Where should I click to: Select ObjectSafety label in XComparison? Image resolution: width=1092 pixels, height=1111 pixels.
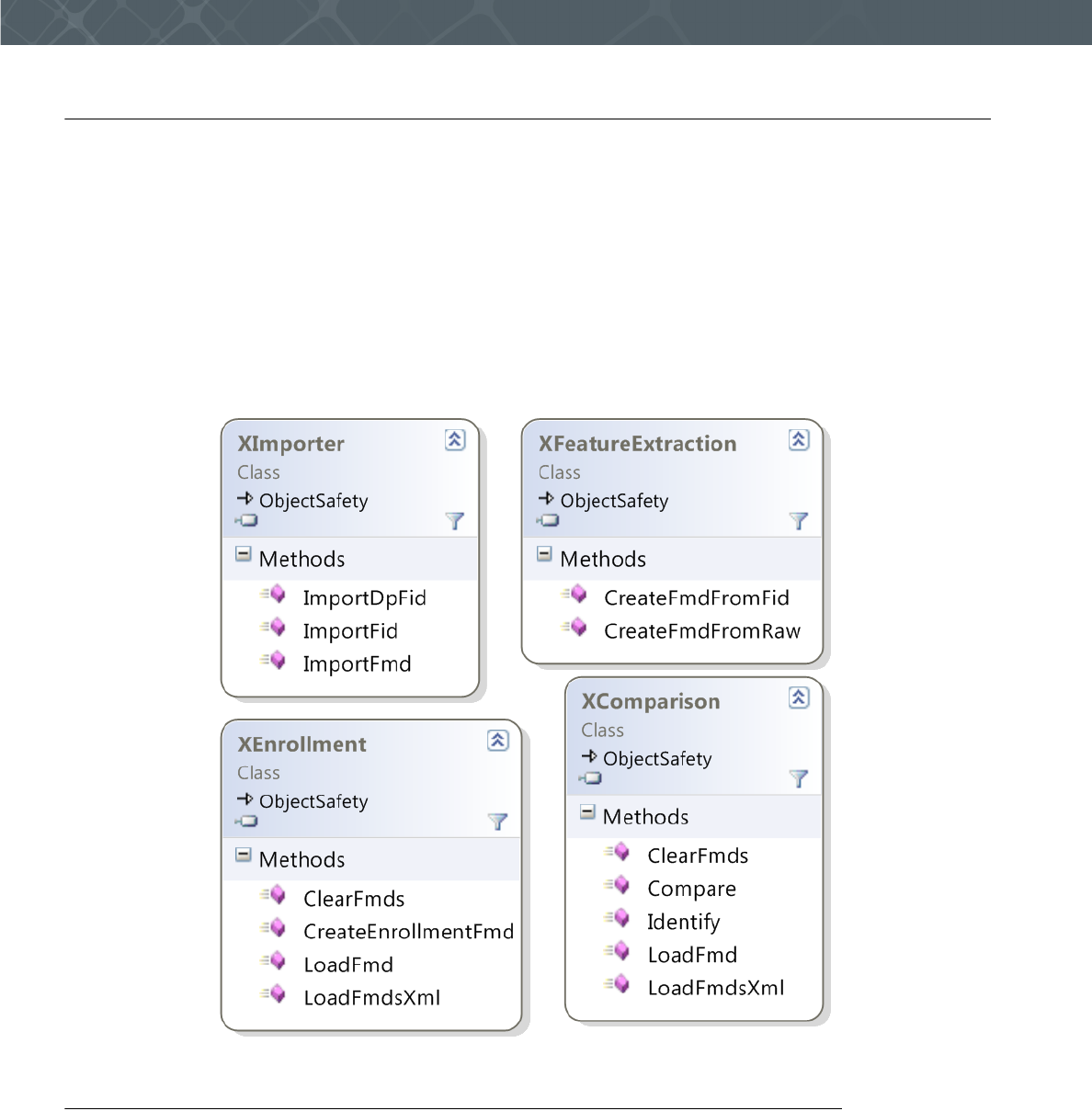(657, 759)
